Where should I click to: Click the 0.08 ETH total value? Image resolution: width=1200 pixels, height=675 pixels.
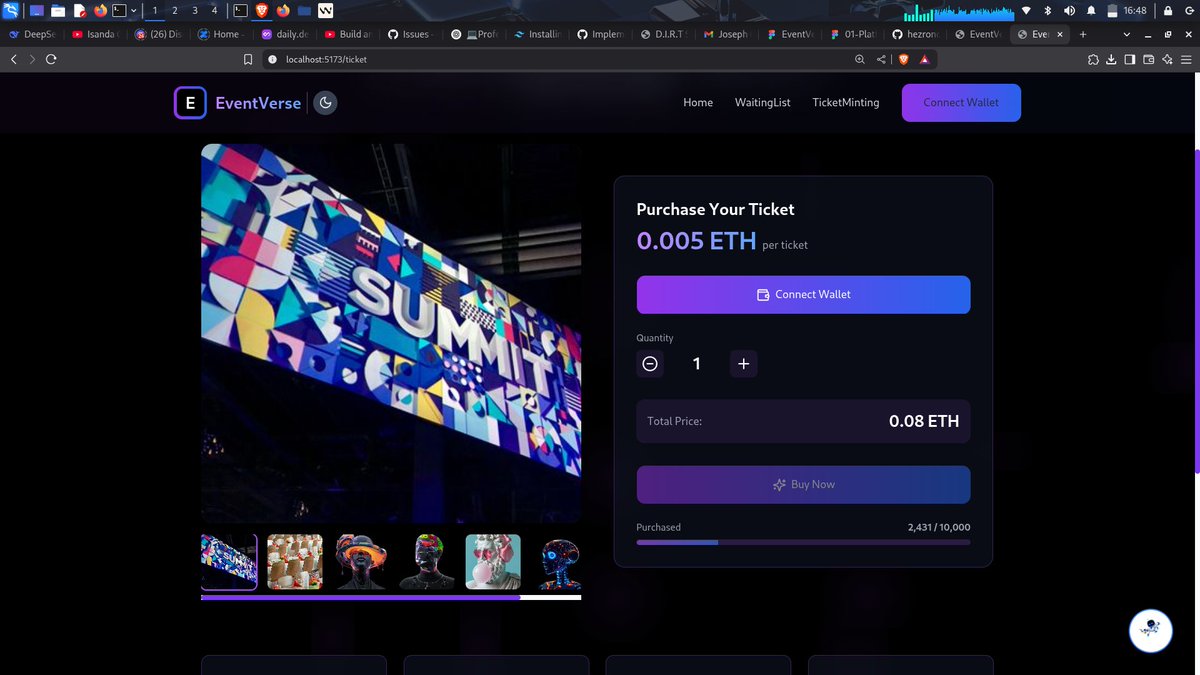click(924, 421)
